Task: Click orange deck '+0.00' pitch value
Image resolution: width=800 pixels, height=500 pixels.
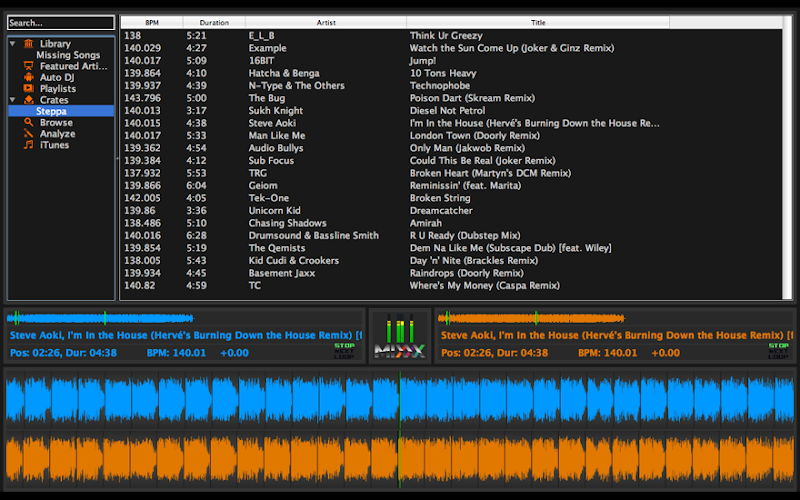Action: (665, 353)
